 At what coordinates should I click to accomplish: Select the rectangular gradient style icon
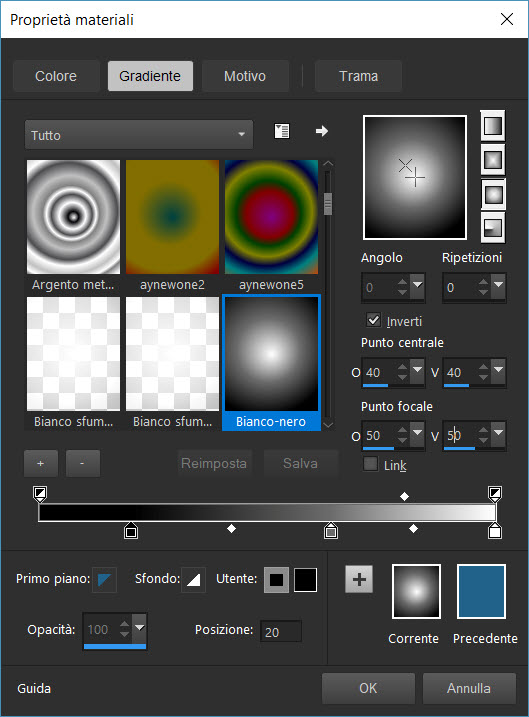point(493,160)
